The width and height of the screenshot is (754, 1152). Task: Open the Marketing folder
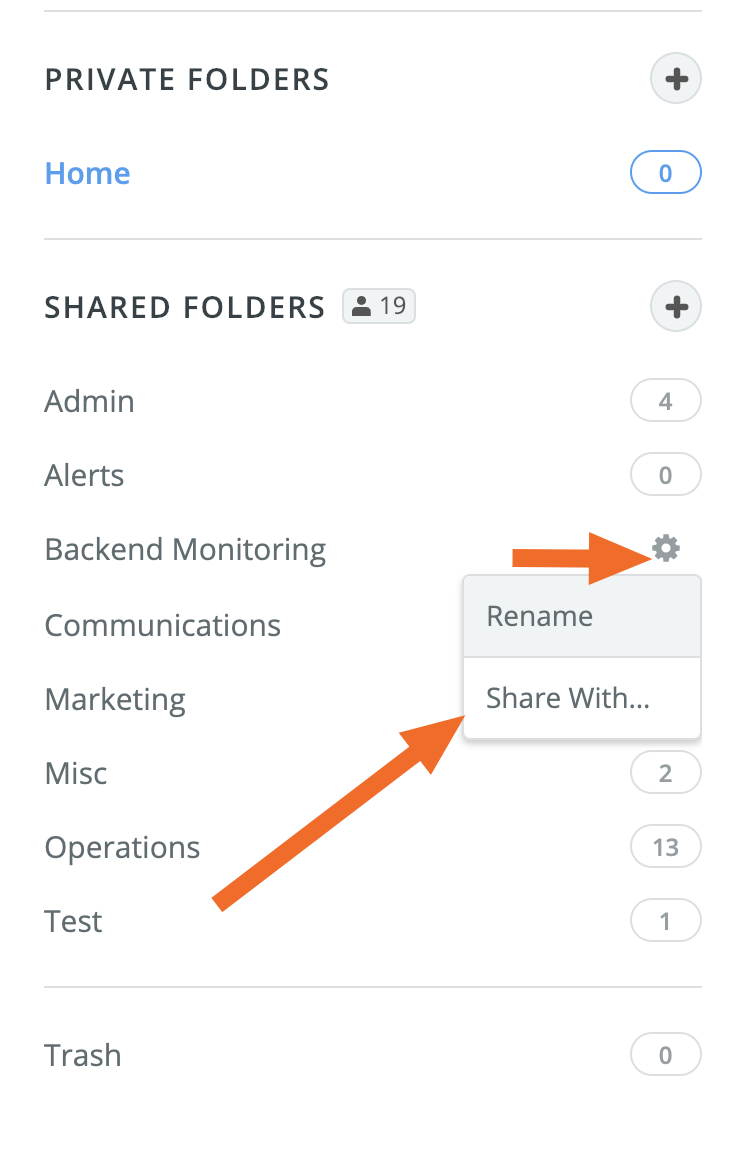click(x=116, y=699)
